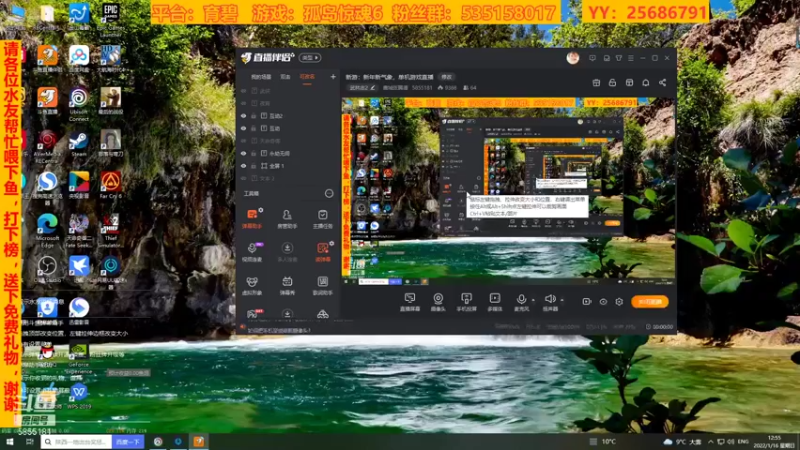
Task: Click the preview eye icon near settings gear
Action: (x=603, y=302)
